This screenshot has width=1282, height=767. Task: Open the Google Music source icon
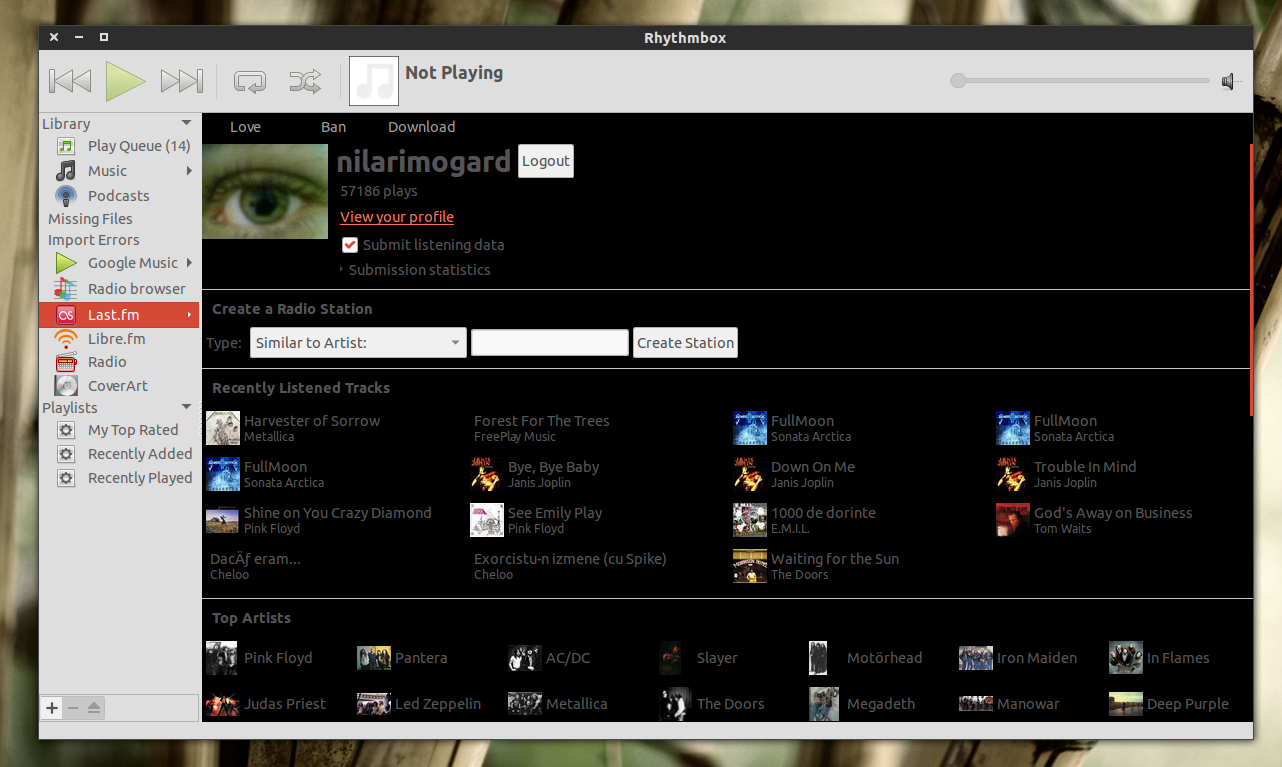pyautogui.click(x=66, y=263)
